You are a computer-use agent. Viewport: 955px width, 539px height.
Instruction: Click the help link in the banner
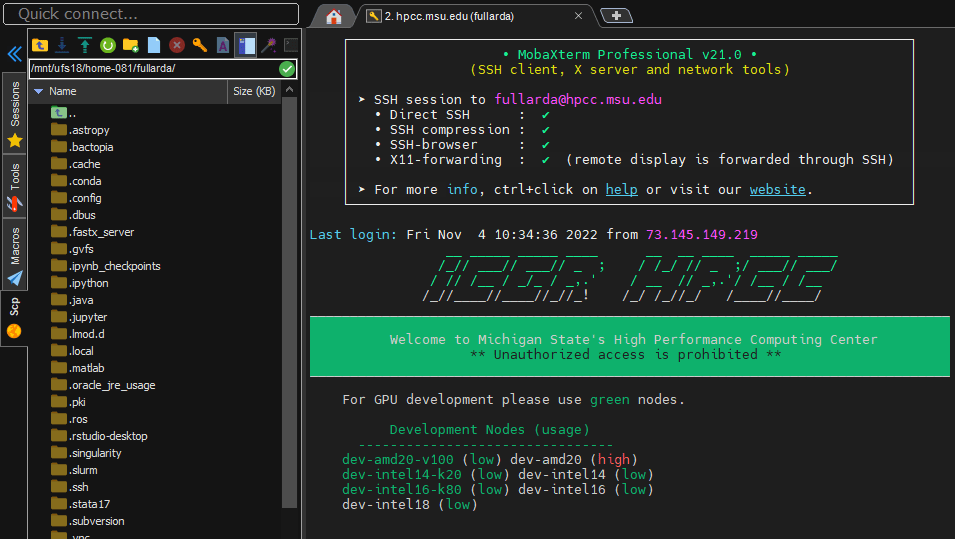click(621, 189)
